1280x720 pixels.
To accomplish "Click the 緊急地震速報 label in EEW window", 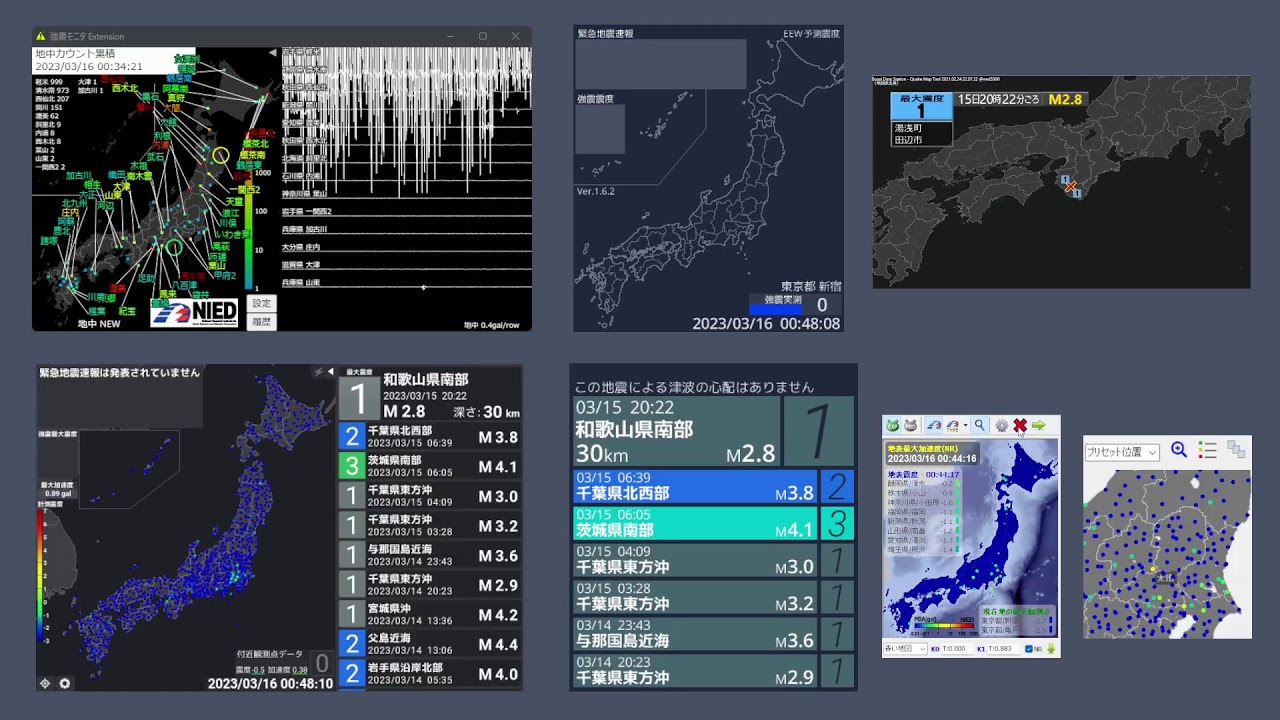I will pyautogui.click(x=605, y=33).
